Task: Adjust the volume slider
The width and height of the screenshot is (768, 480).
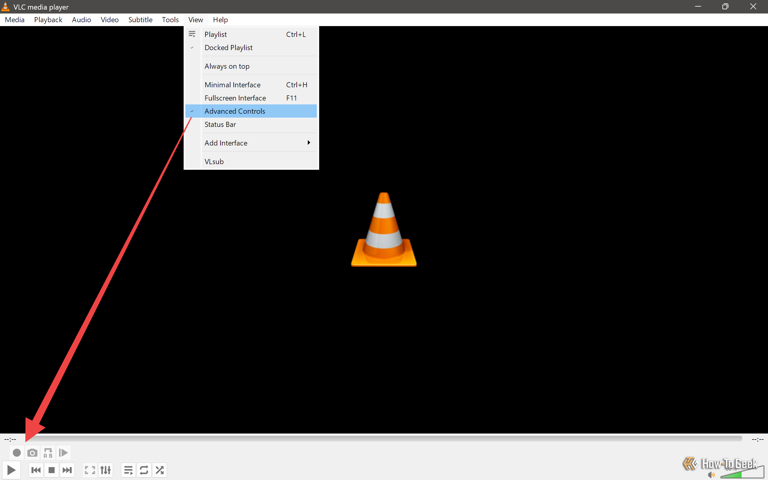Action: [x=742, y=474]
